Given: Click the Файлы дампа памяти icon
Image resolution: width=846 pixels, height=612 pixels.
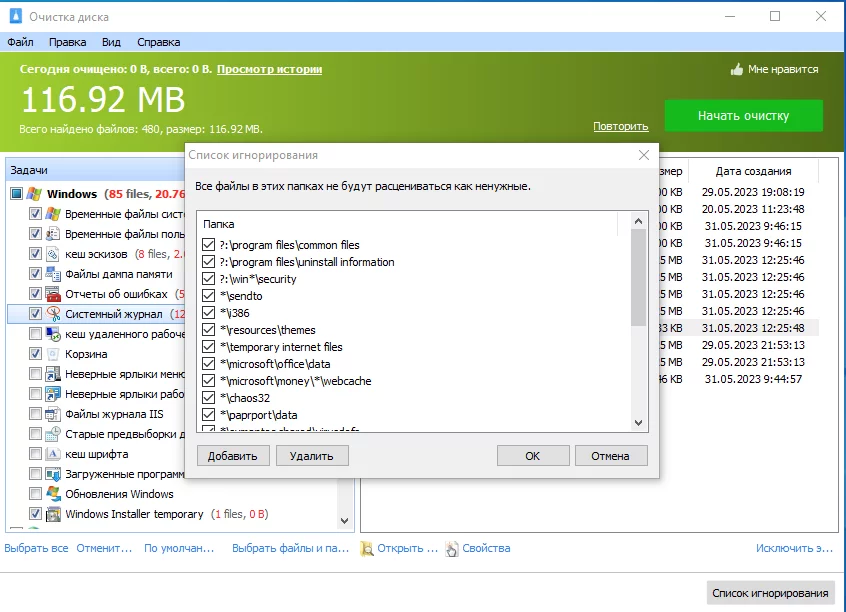Looking at the screenshot, I should (x=53, y=274).
